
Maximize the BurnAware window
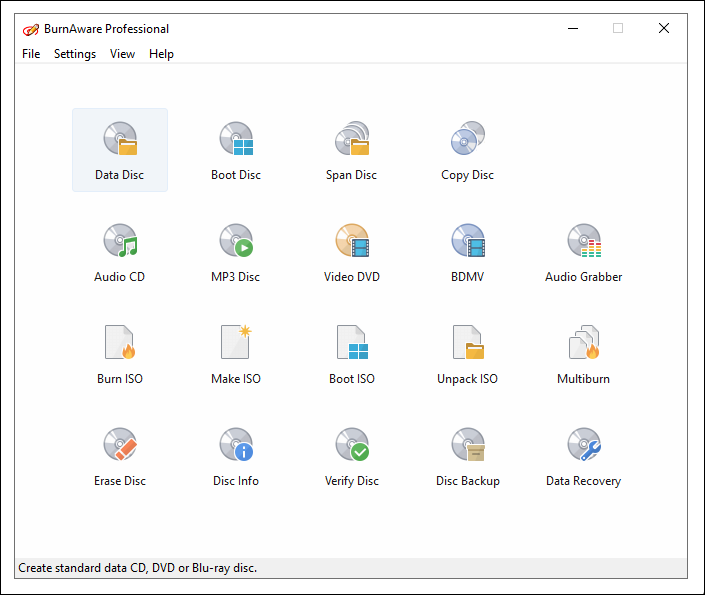(618, 28)
